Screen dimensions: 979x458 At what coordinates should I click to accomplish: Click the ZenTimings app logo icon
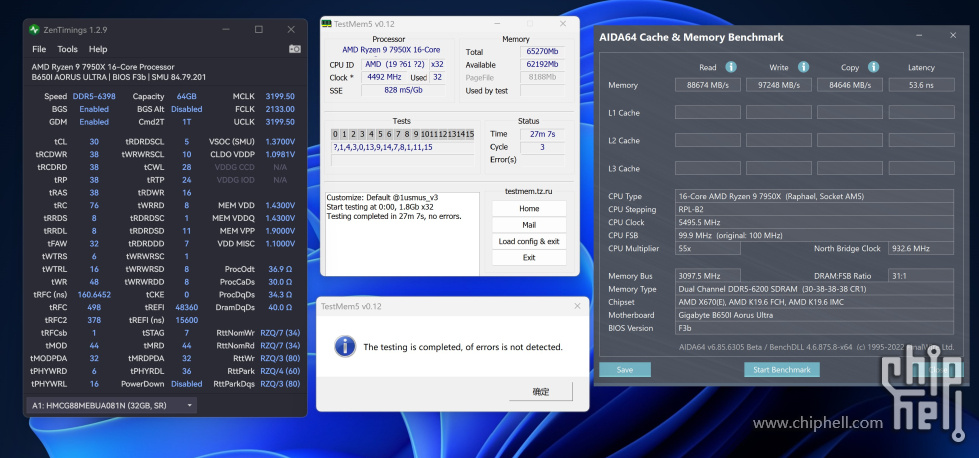[35, 29]
